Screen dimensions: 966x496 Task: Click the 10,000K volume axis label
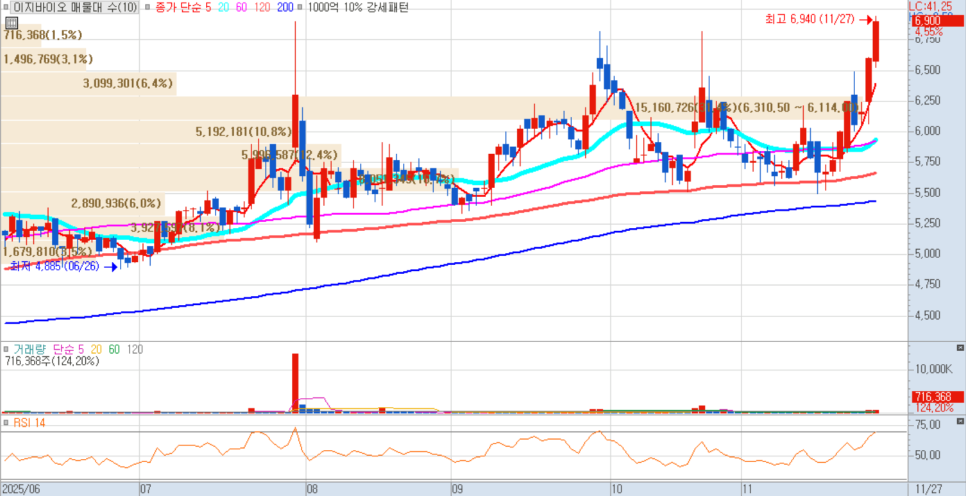[x=933, y=369]
